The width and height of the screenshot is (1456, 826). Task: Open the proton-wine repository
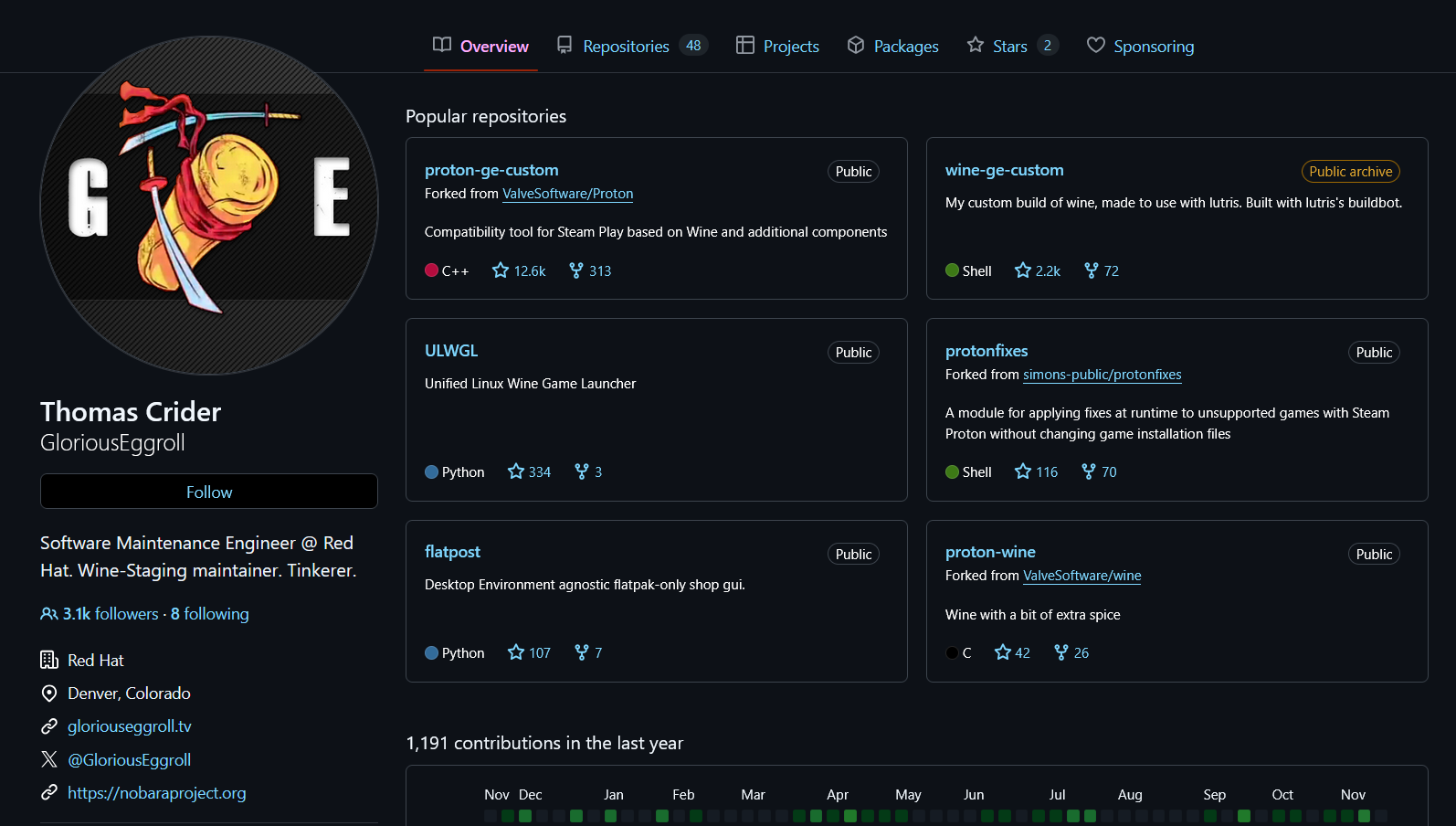[x=990, y=552]
